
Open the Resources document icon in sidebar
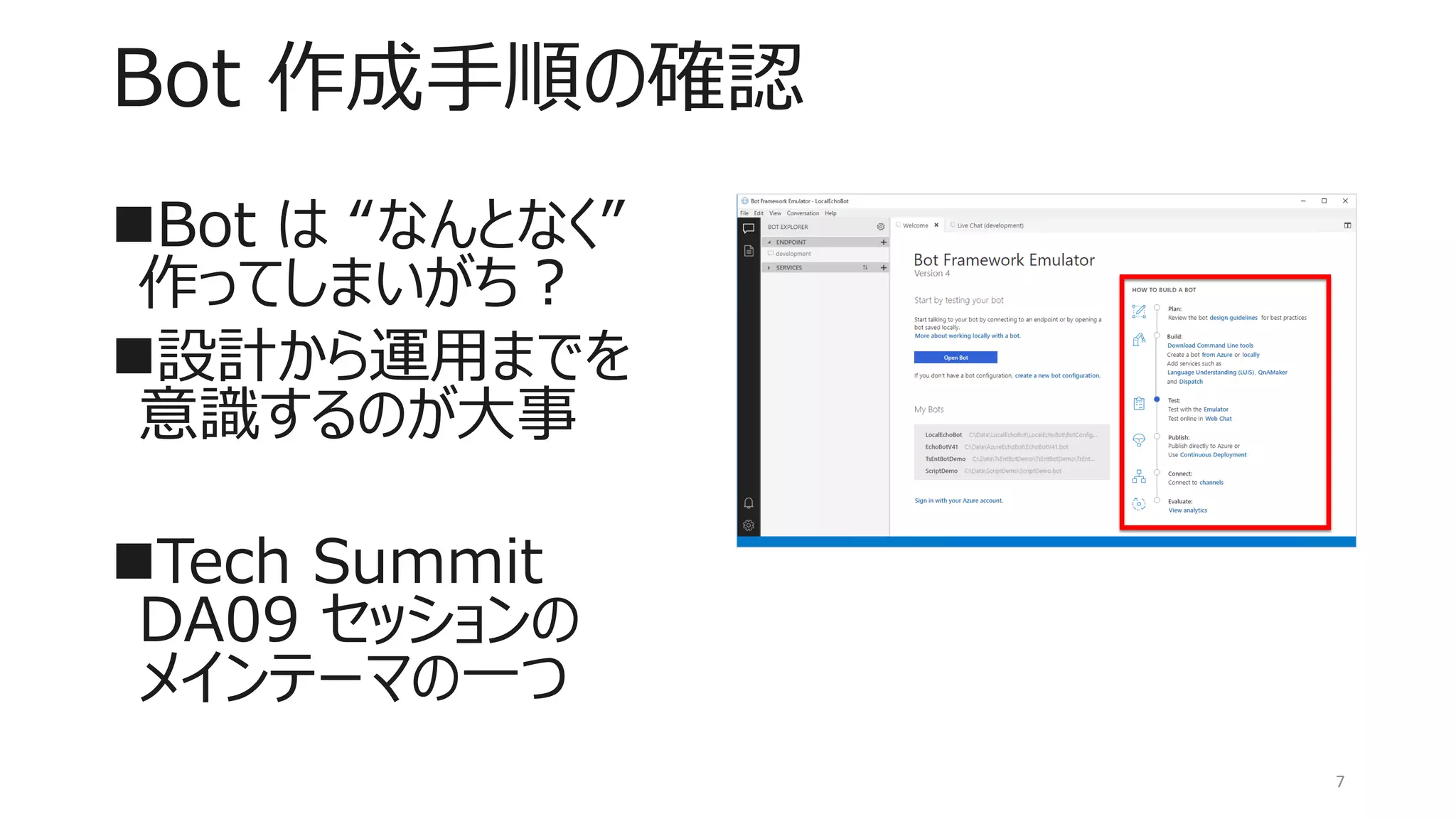(748, 251)
